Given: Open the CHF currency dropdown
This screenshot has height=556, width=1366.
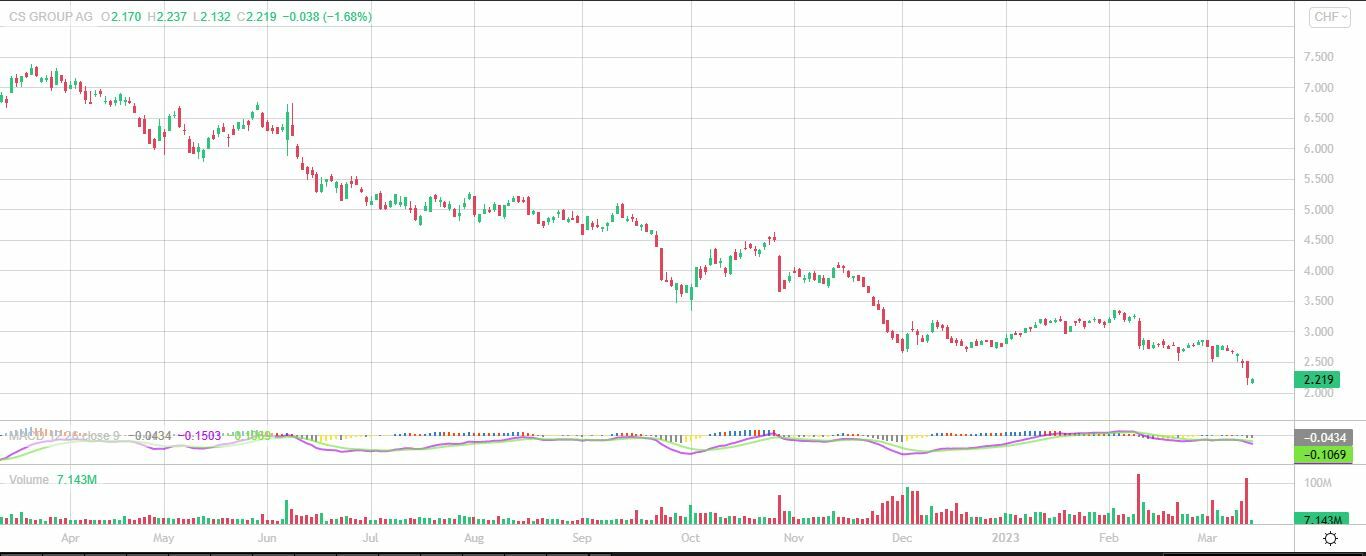Looking at the screenshot, I should click(1329, 17).
